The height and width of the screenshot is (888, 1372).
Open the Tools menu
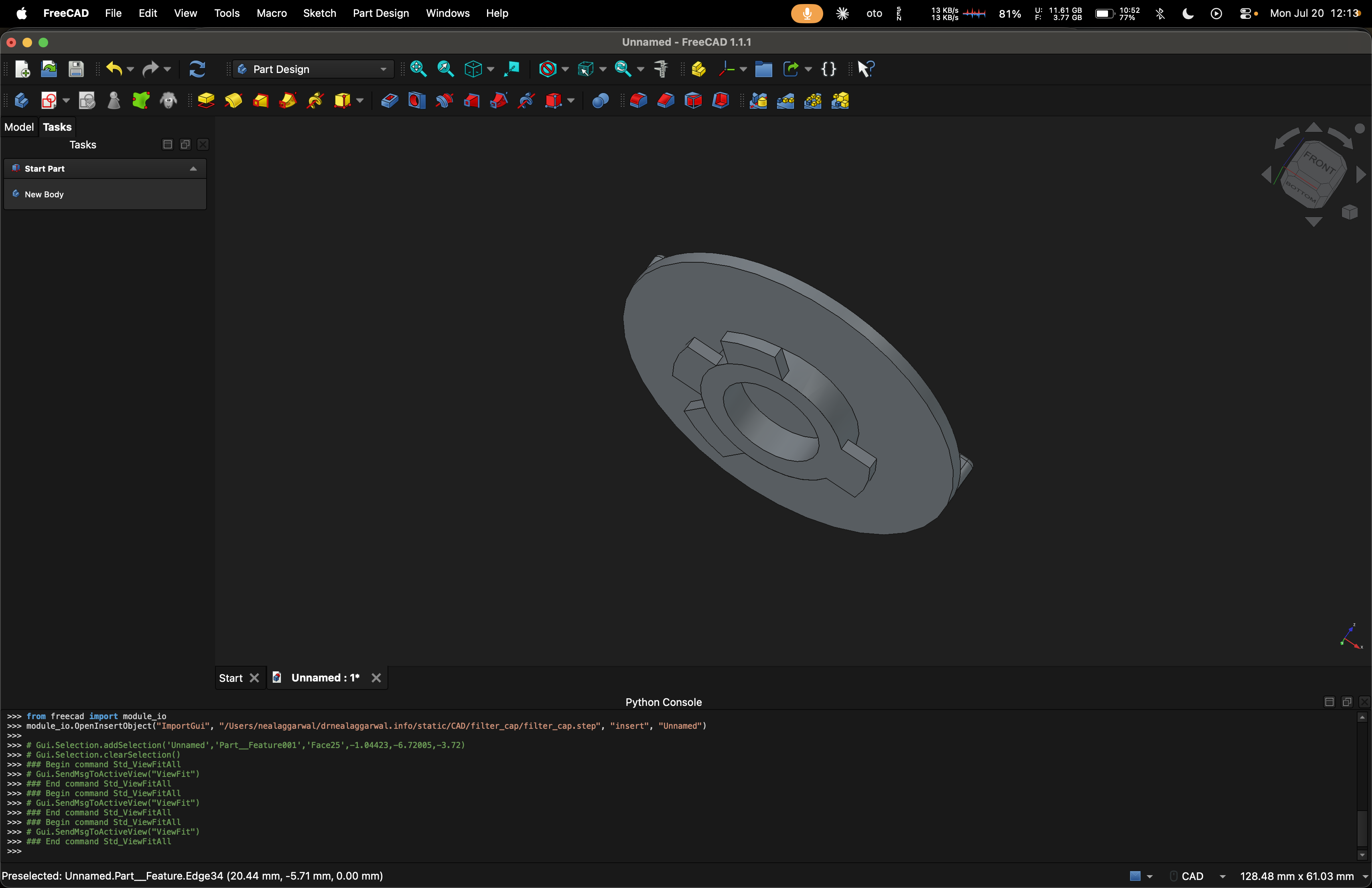click(227, 13)
